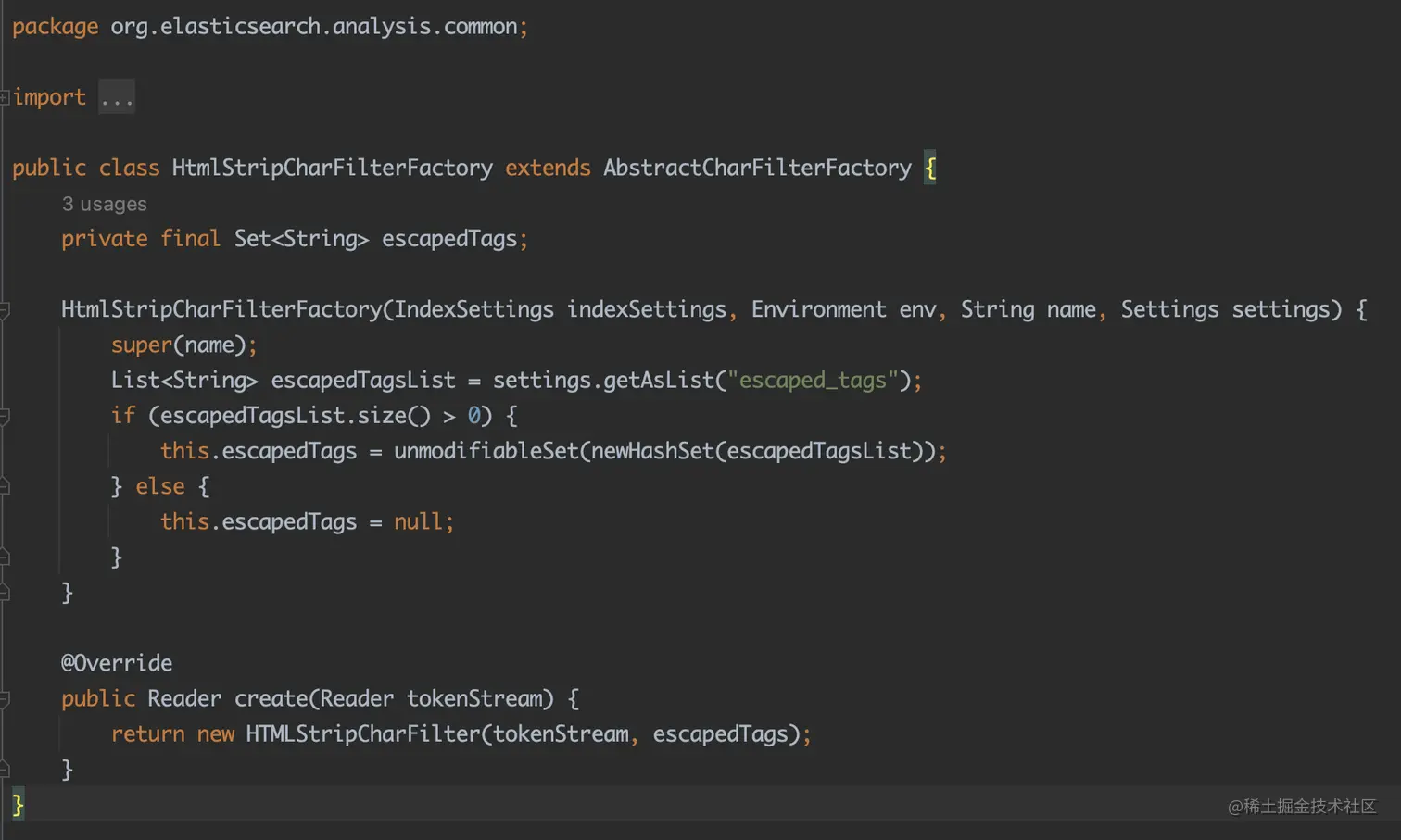
Task: Click 'Settings' type before 'settings)' parameter
Action: tap(1169, 309)
